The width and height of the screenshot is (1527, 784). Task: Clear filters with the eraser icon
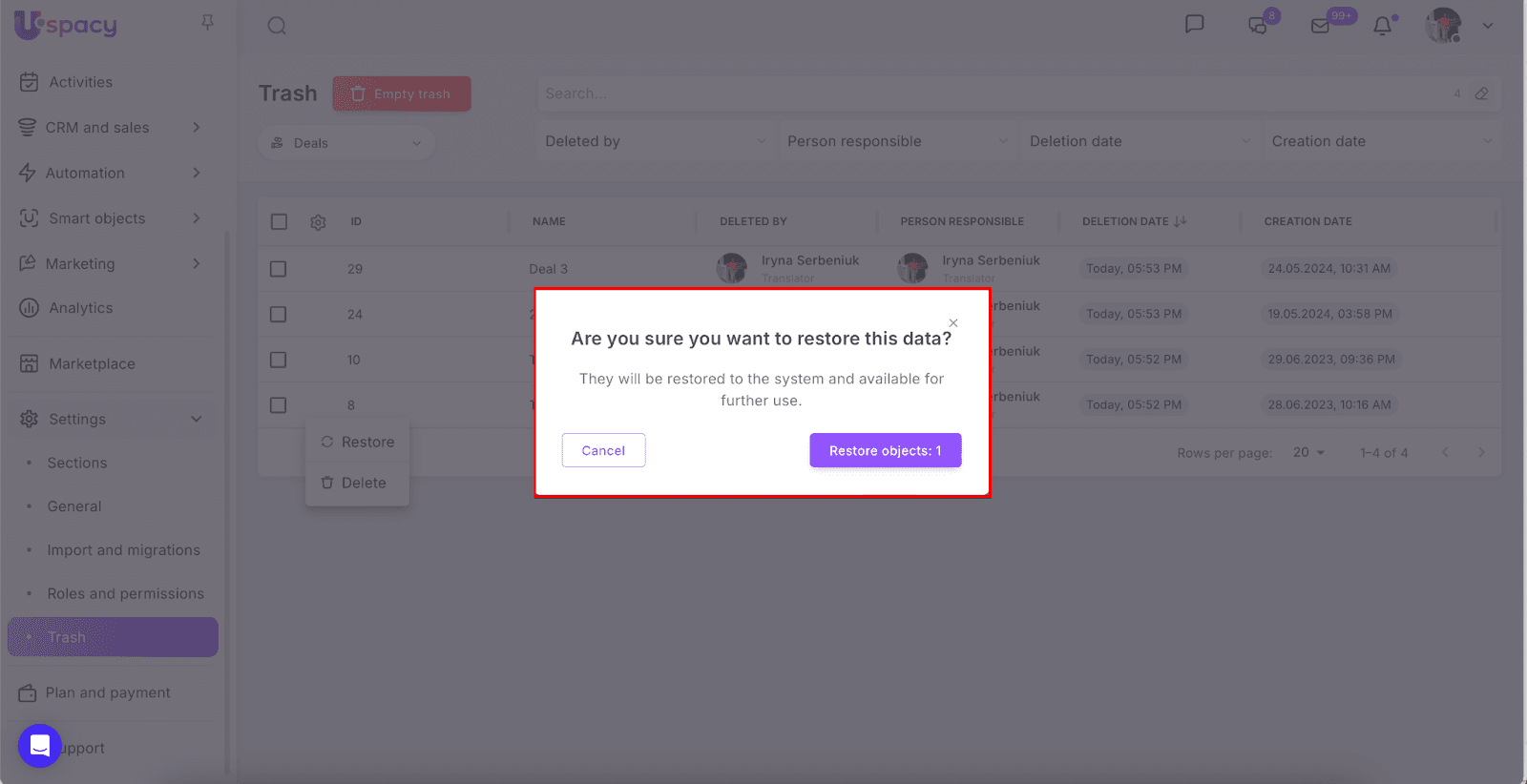[x=1481, y=93]
